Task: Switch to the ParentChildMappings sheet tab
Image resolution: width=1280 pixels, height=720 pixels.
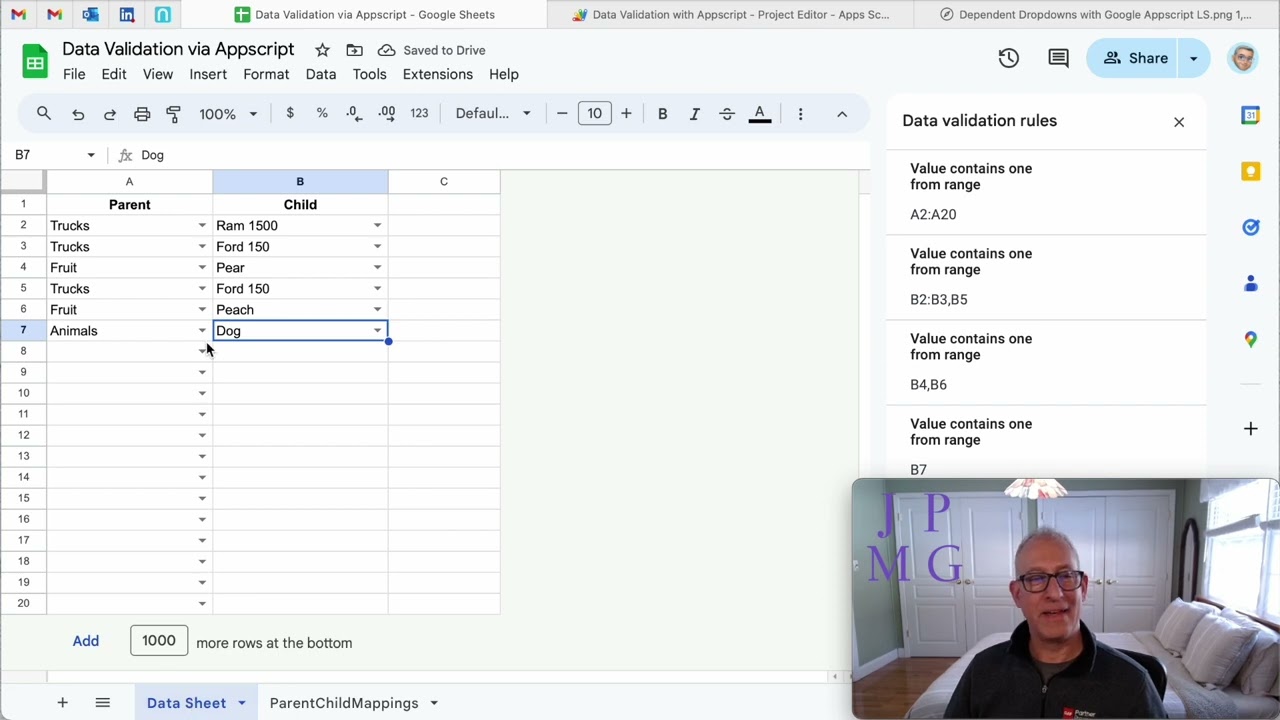Action: tap(344, 703)
